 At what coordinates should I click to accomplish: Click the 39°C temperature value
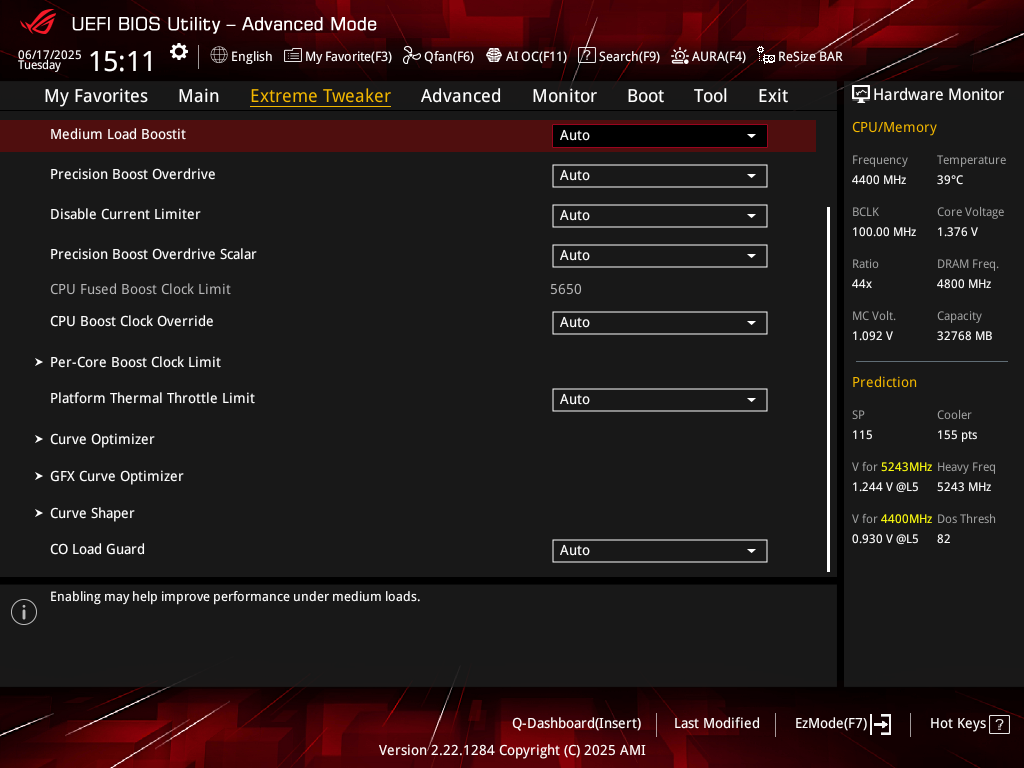[950, 180]
